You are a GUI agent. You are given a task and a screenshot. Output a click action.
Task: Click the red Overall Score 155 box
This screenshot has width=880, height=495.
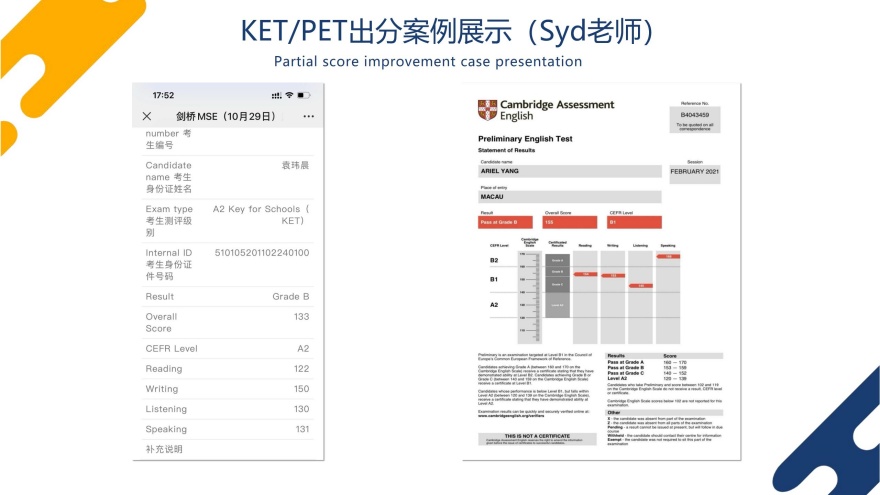point(570,222)
